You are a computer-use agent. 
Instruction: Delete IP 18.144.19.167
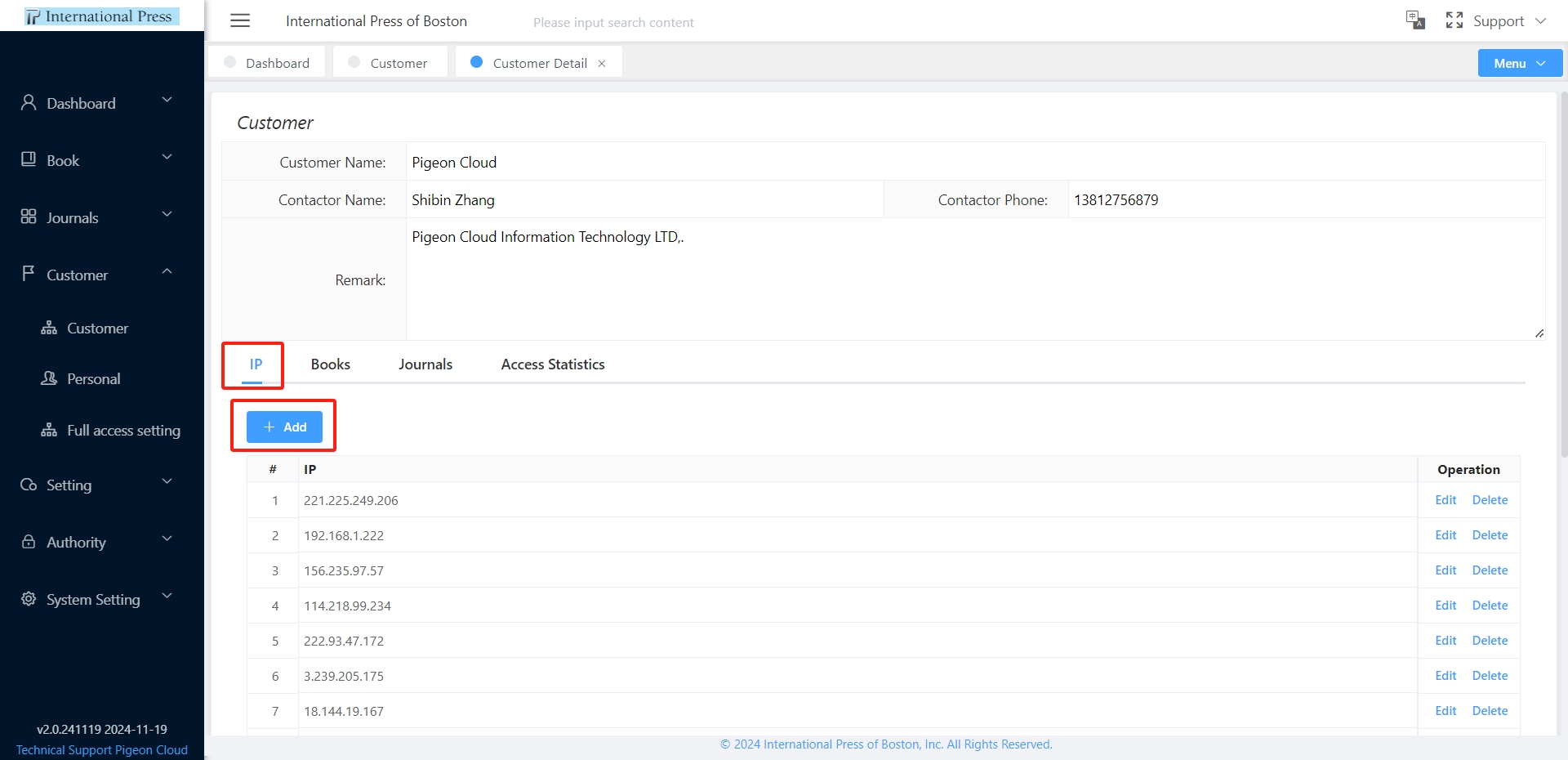tap(1490, 711)
